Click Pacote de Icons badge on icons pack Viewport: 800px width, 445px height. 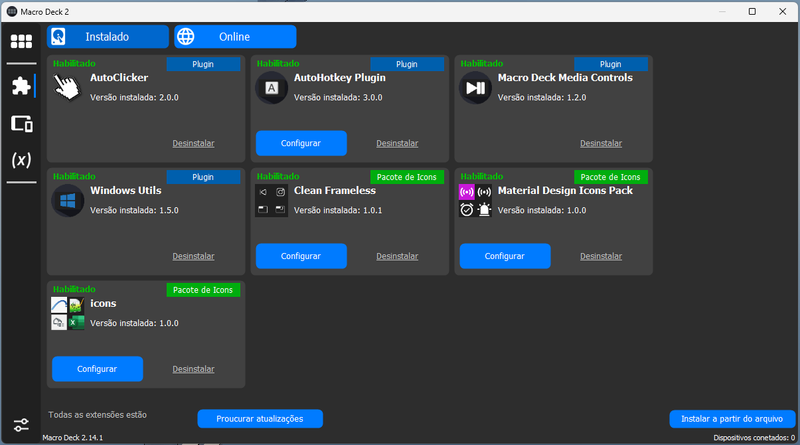[x=203, y=290]
